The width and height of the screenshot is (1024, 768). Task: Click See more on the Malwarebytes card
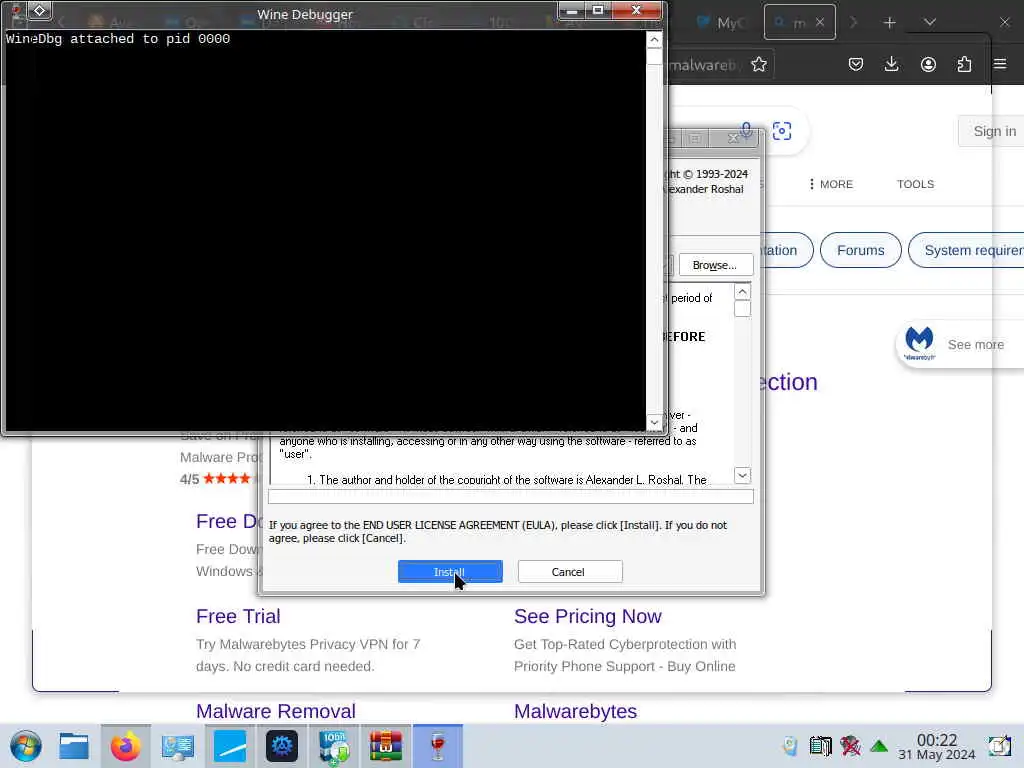(x=976, y=345)
